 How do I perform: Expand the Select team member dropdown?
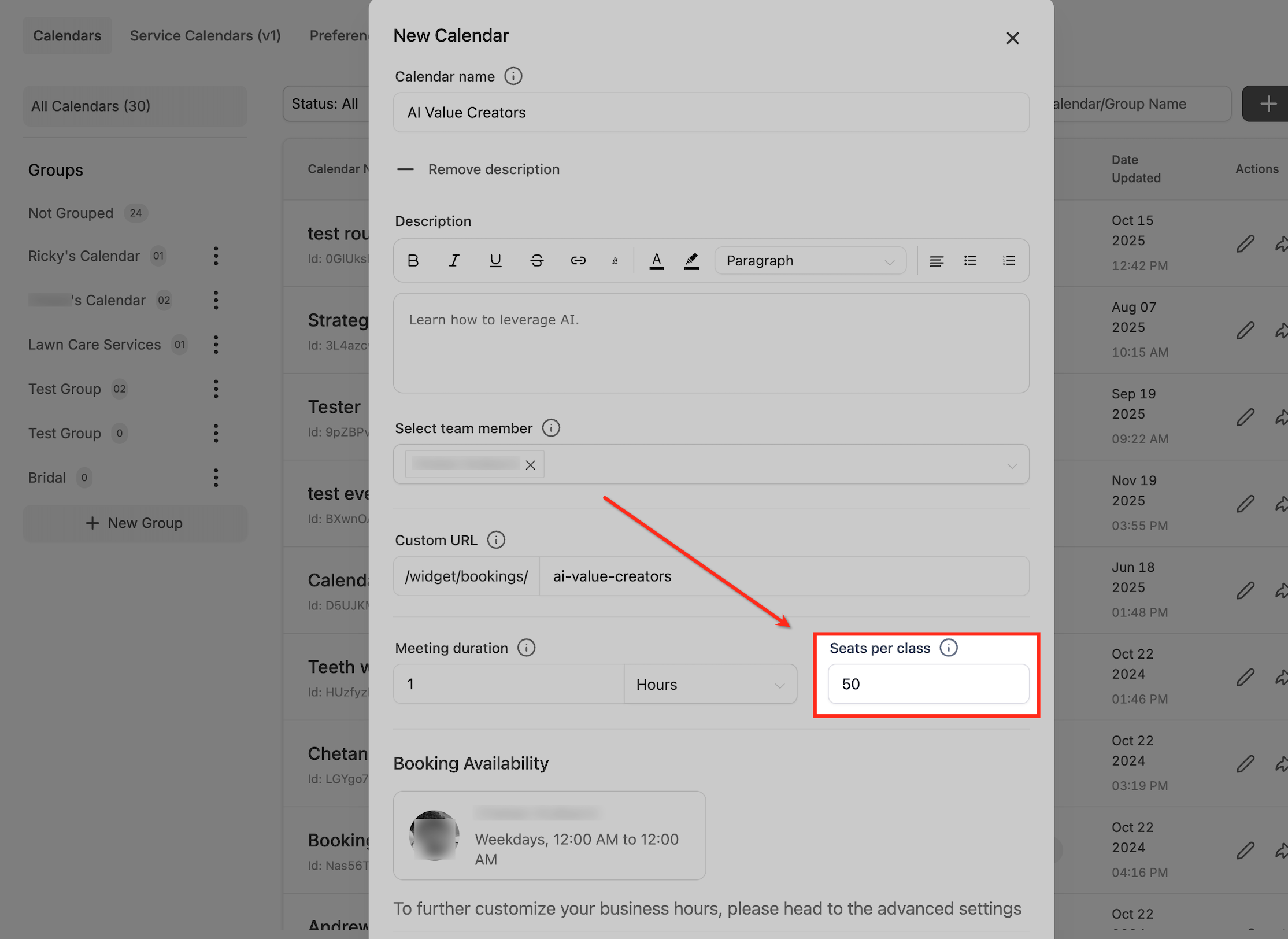(x=1011, y=465)
